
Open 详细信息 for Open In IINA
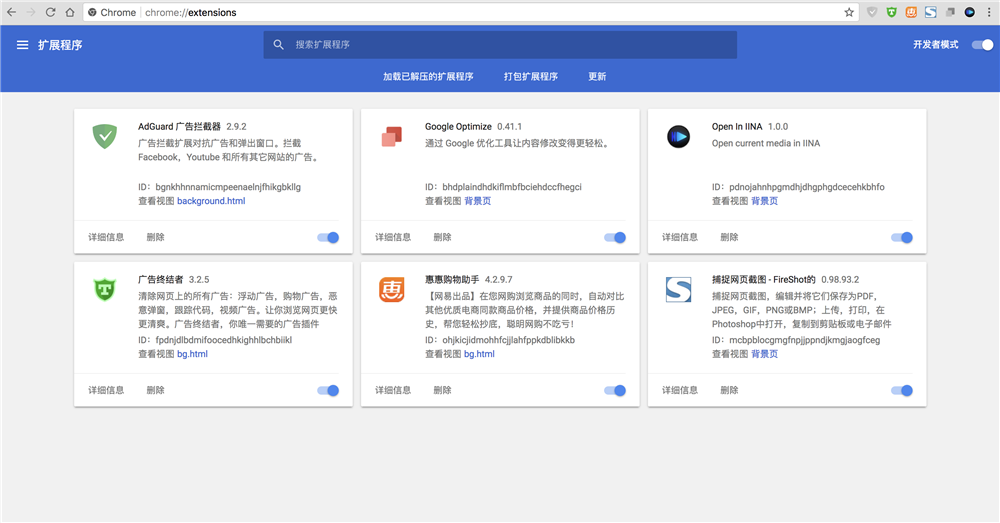680,237
